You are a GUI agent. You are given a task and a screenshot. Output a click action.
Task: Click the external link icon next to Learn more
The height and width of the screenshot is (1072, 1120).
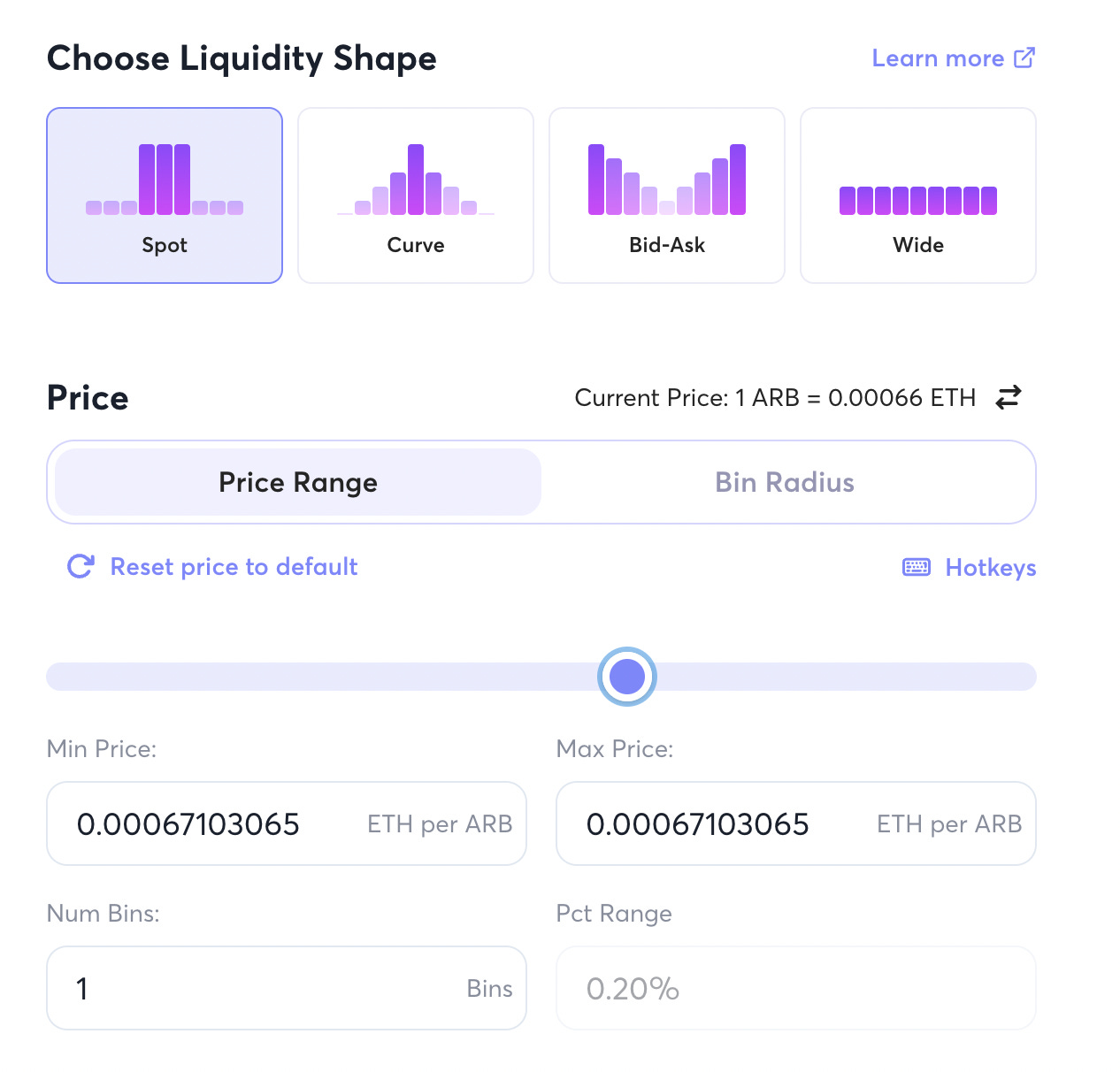(x=1024, y=57)
